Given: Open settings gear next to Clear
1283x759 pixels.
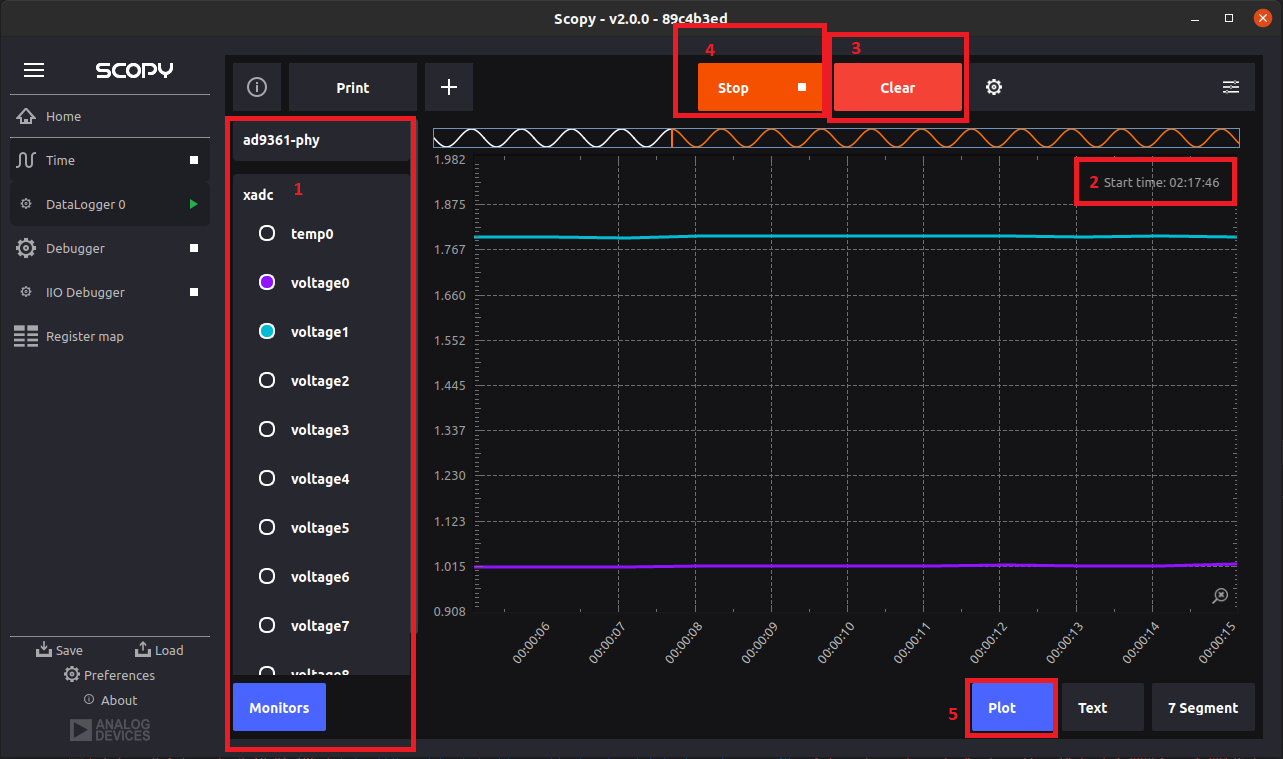Looking at the screenshot, I should tap(994, 87).
